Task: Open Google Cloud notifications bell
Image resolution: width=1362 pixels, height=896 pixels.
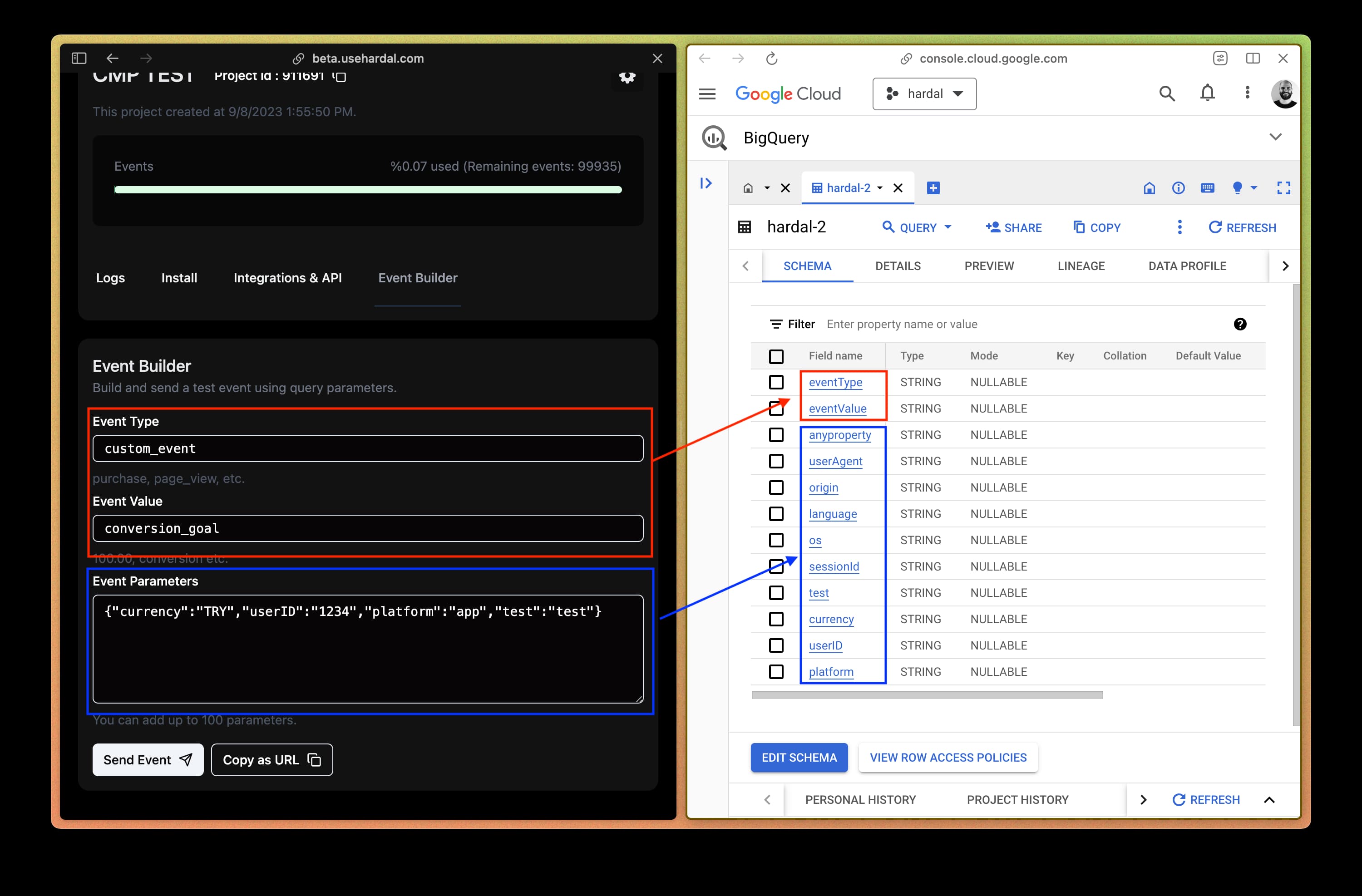Action: pyautogui.click(x=1208, y=93)
